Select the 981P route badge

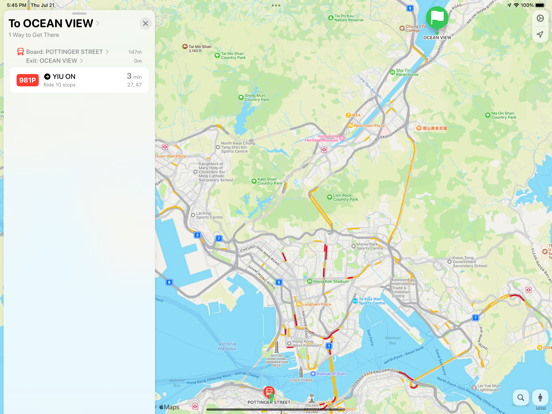pos(27,80)
